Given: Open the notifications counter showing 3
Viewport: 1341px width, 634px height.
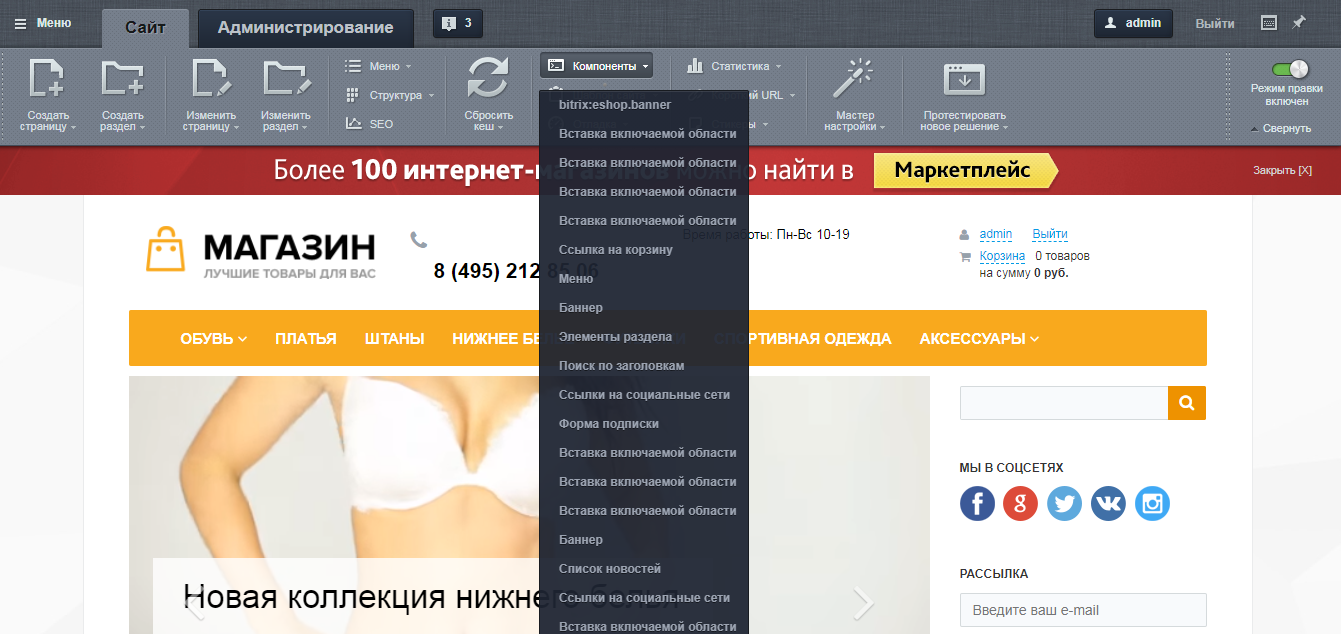Looking at the screenshot, I should (x=457, y=22).
